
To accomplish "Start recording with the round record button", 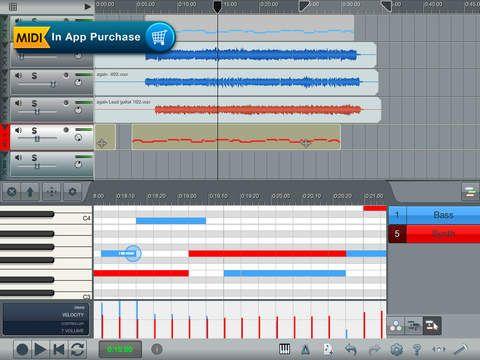I will point(22,349).
